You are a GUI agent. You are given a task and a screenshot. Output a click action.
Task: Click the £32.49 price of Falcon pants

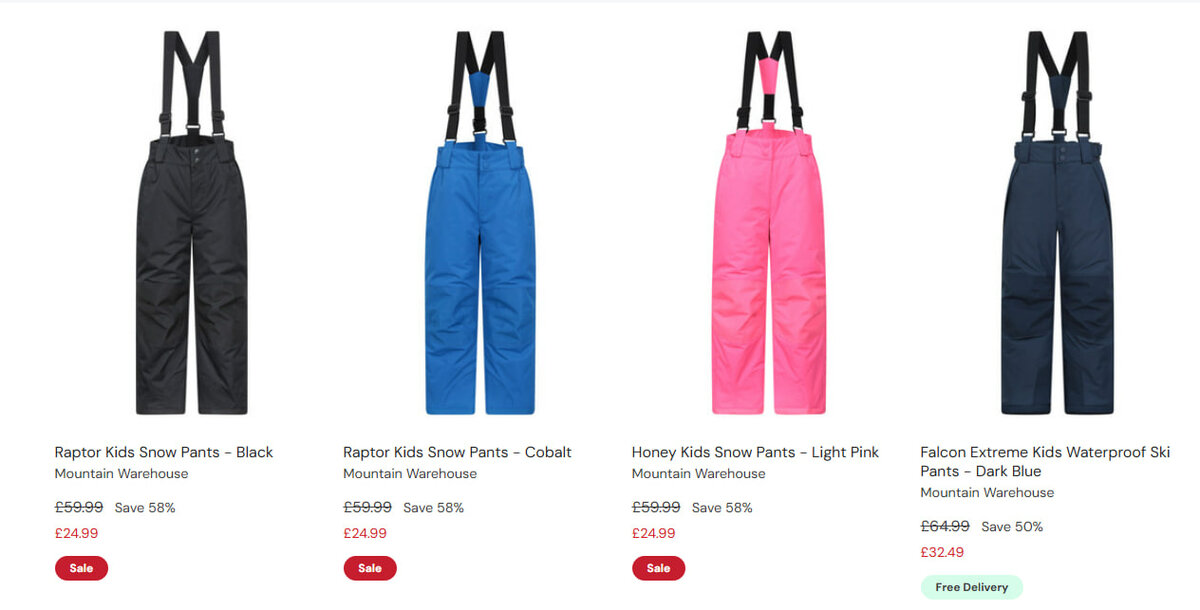(x=942, y=552)
